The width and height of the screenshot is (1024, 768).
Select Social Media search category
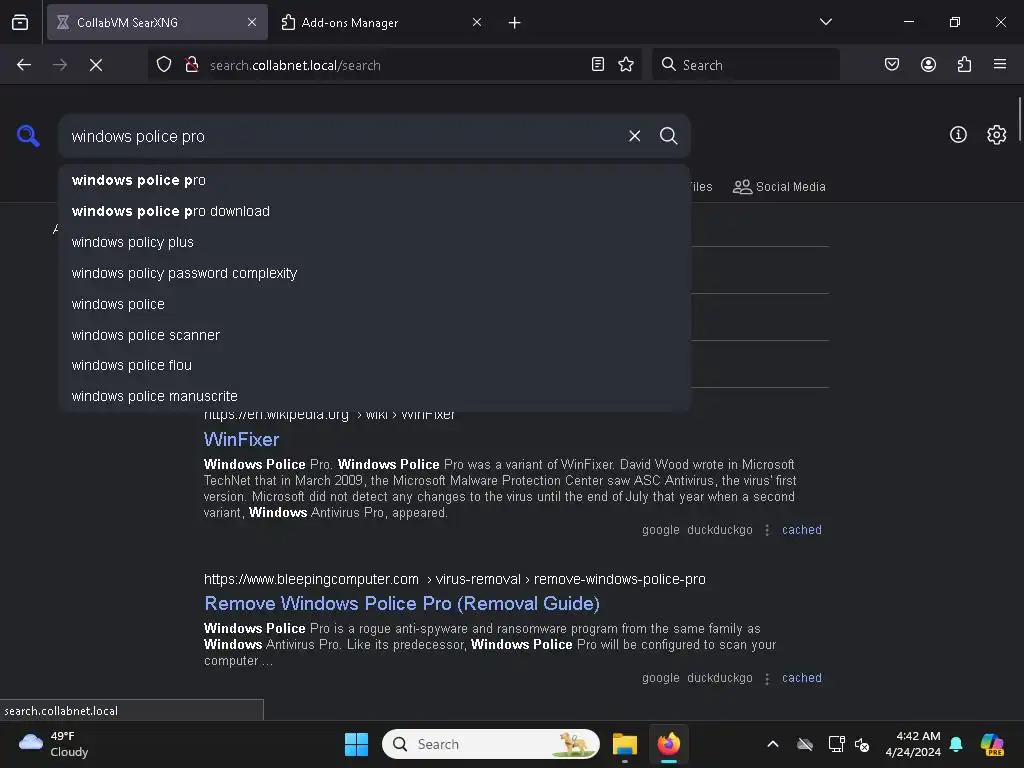(x=779, y=187)
